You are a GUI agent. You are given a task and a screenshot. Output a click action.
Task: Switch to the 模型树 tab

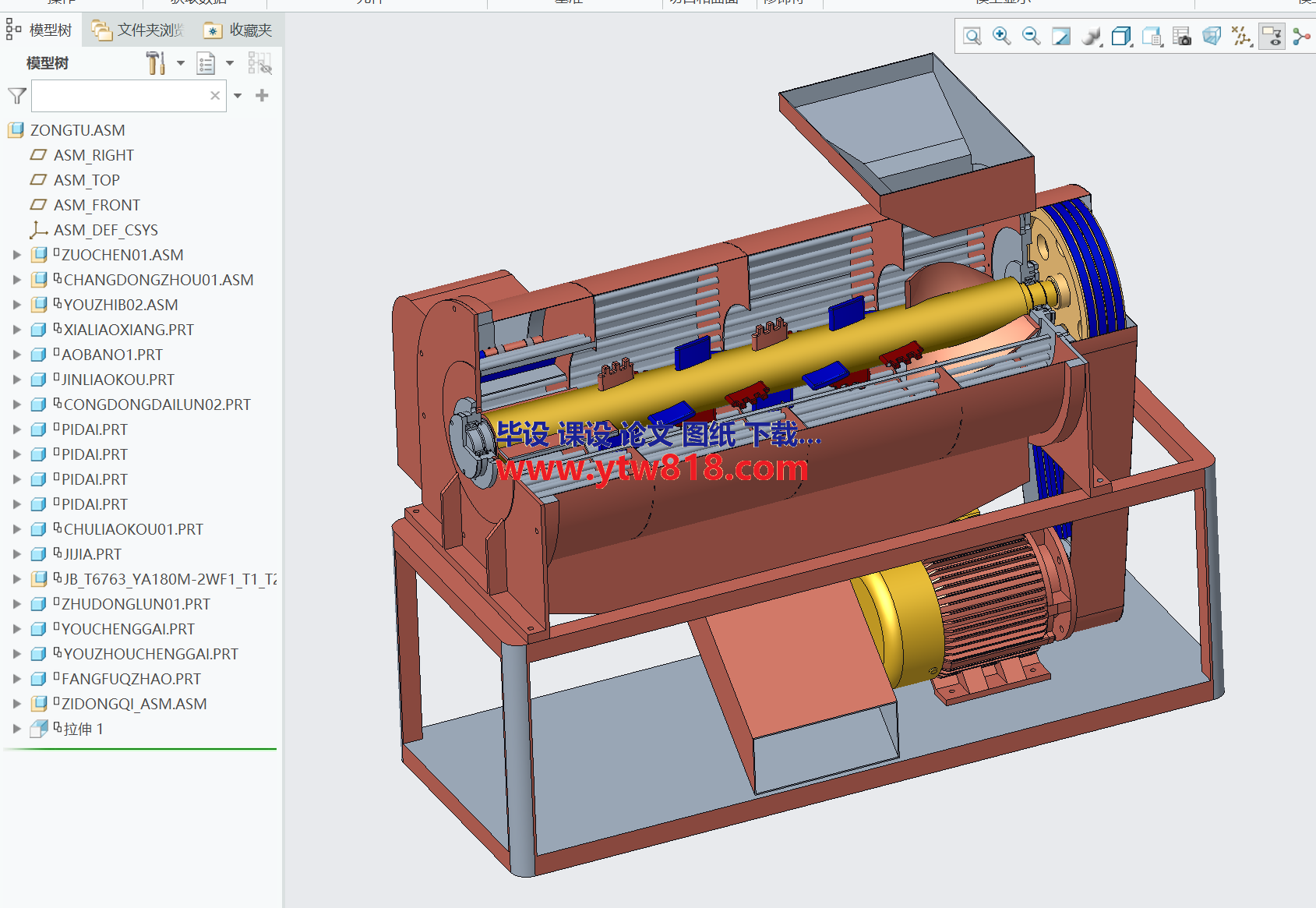[x=39, y=30]
